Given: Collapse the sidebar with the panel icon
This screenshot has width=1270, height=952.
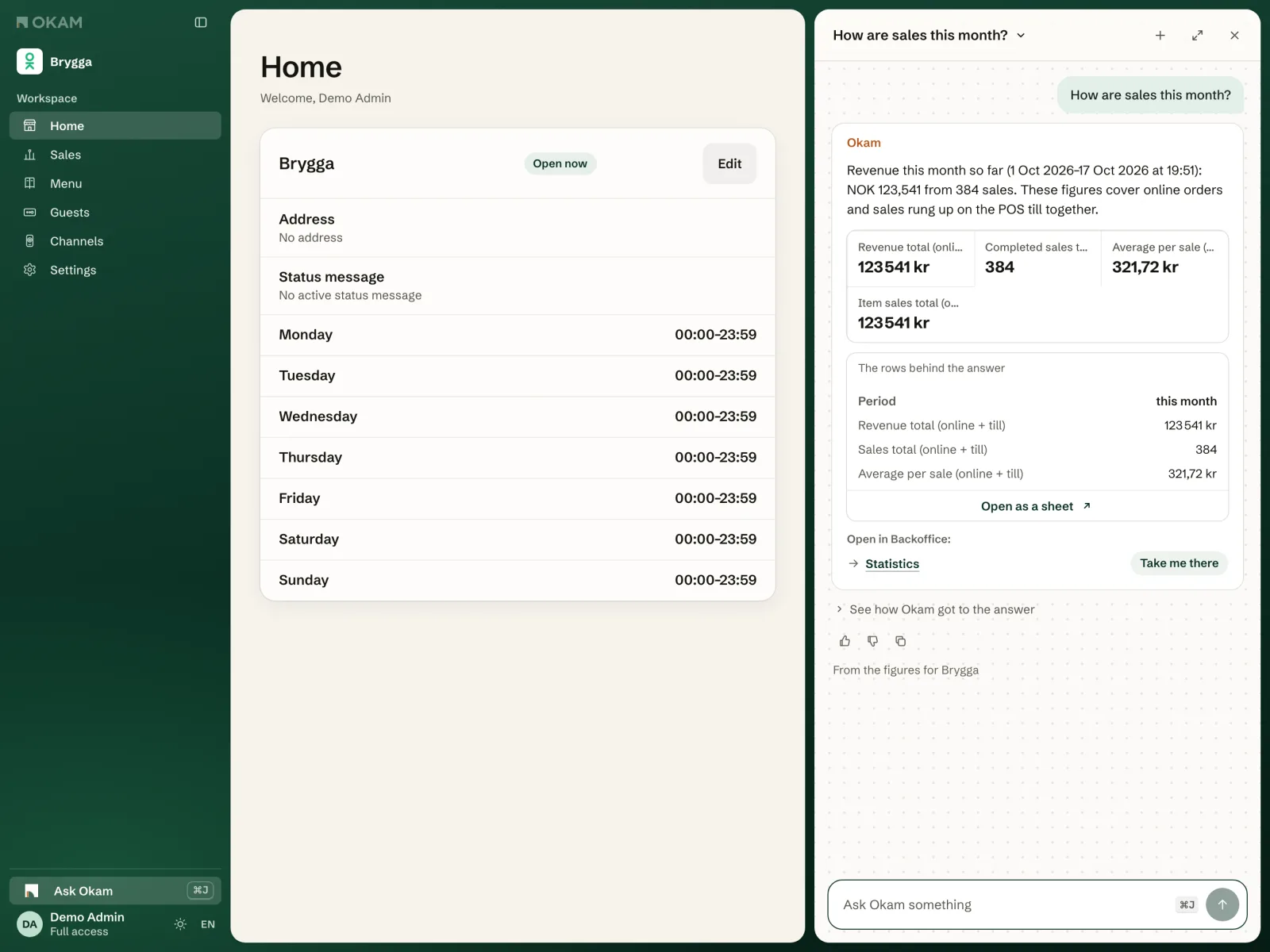Looking at the screenshot, I should coord(201,22).
